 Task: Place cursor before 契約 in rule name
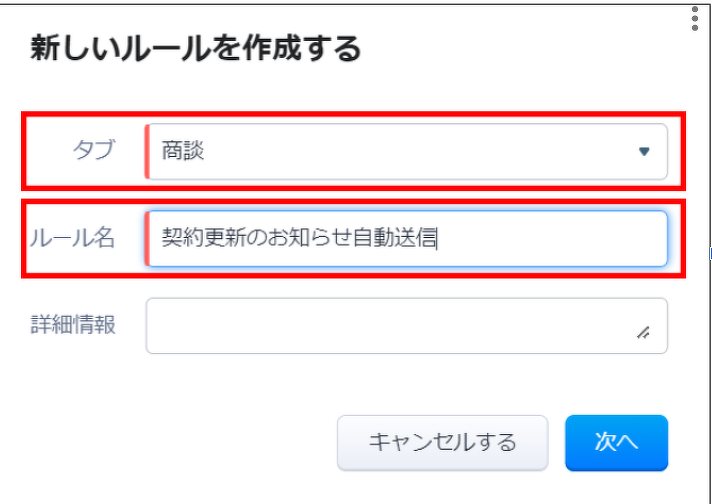(163, 238)
